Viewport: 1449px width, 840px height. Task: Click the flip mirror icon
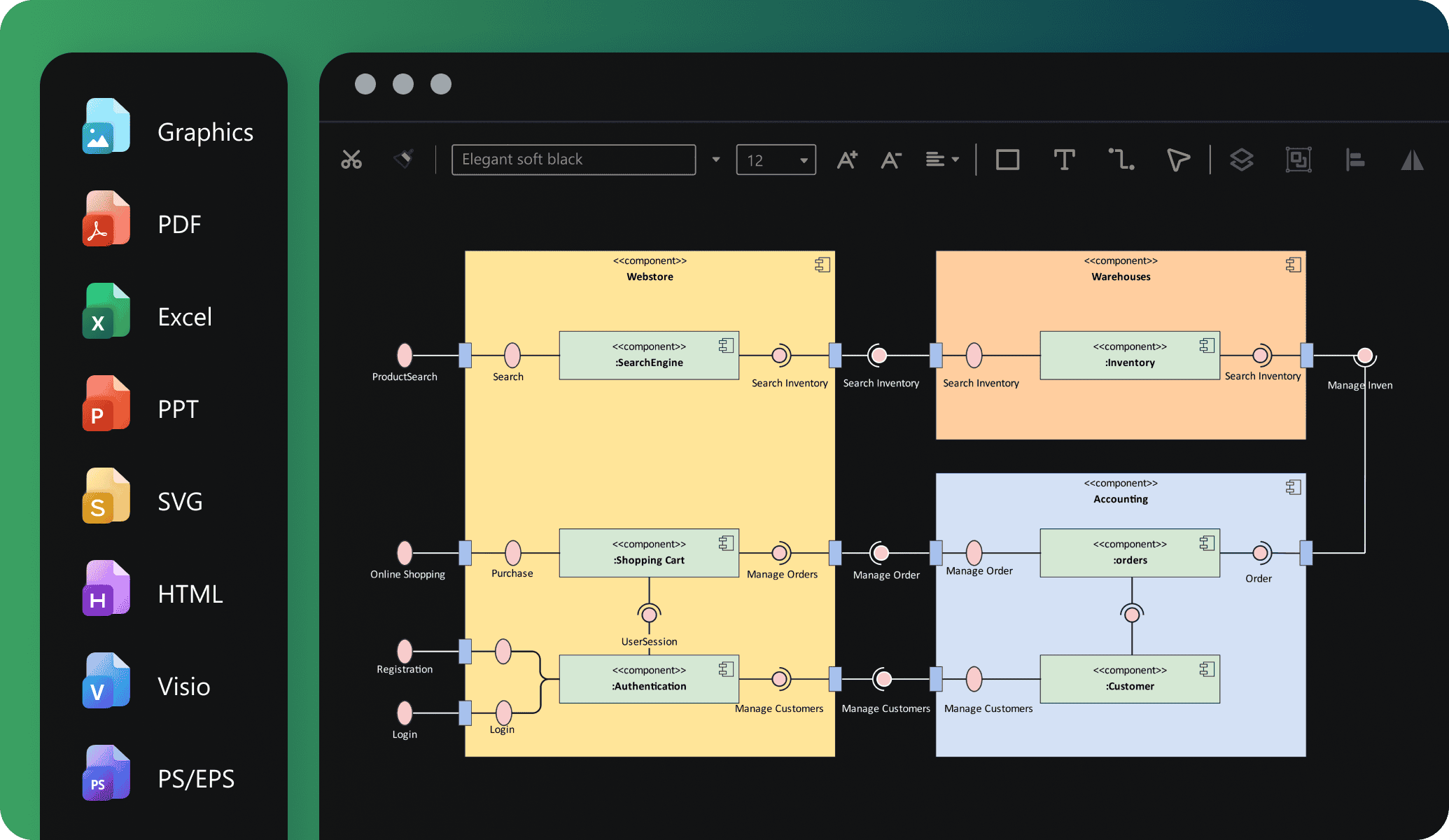point(1412,160)
